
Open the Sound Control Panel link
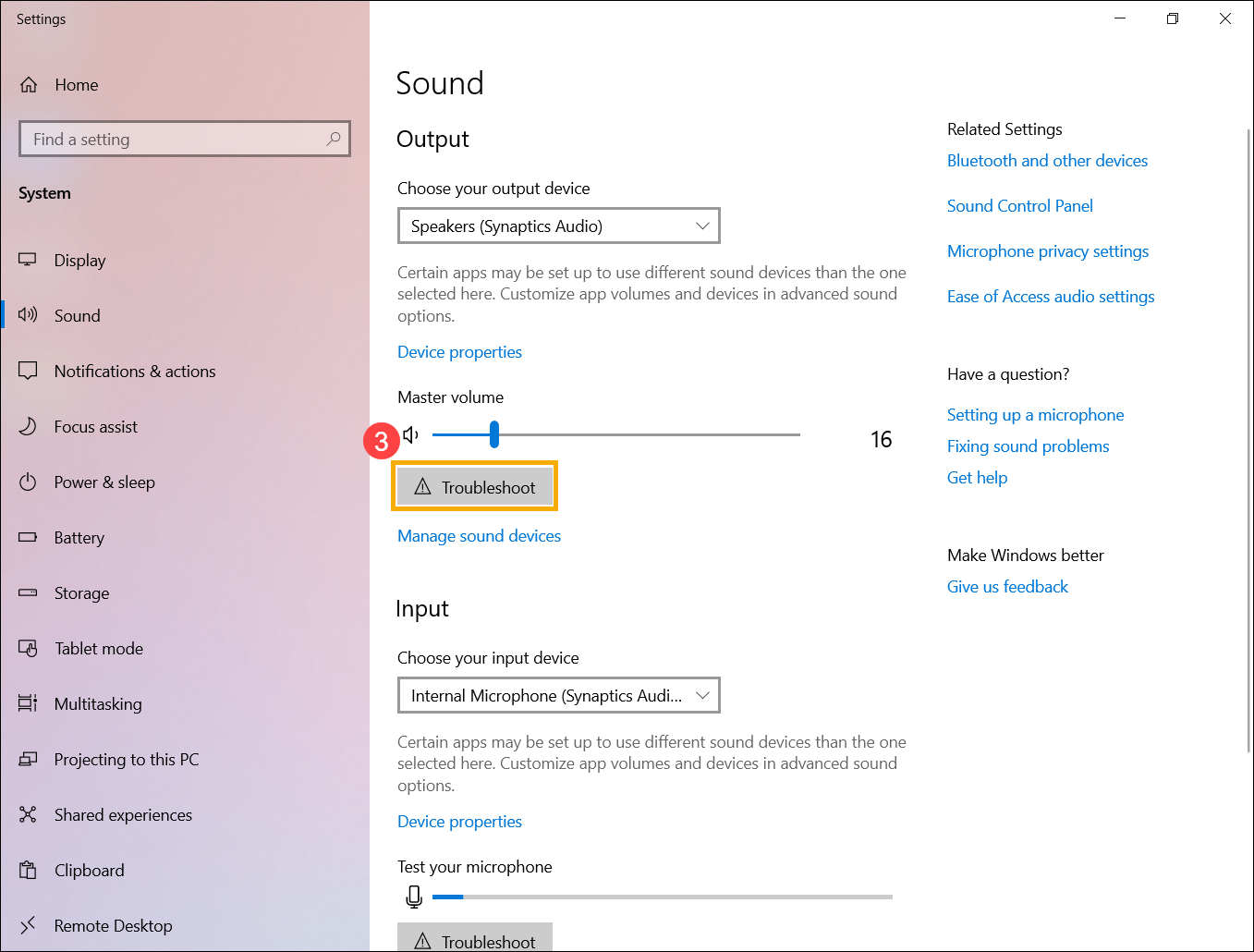click(1019, 205)
